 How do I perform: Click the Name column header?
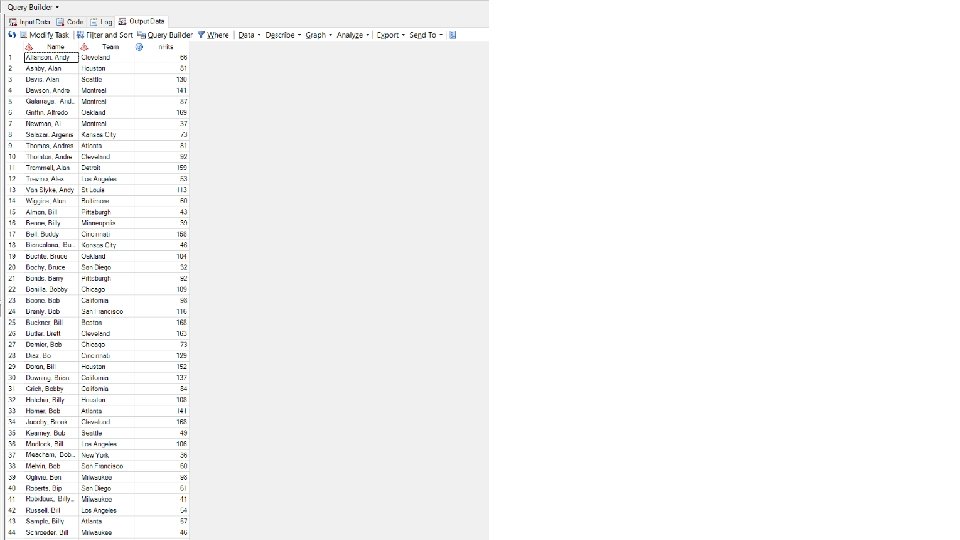click(55, 47)
